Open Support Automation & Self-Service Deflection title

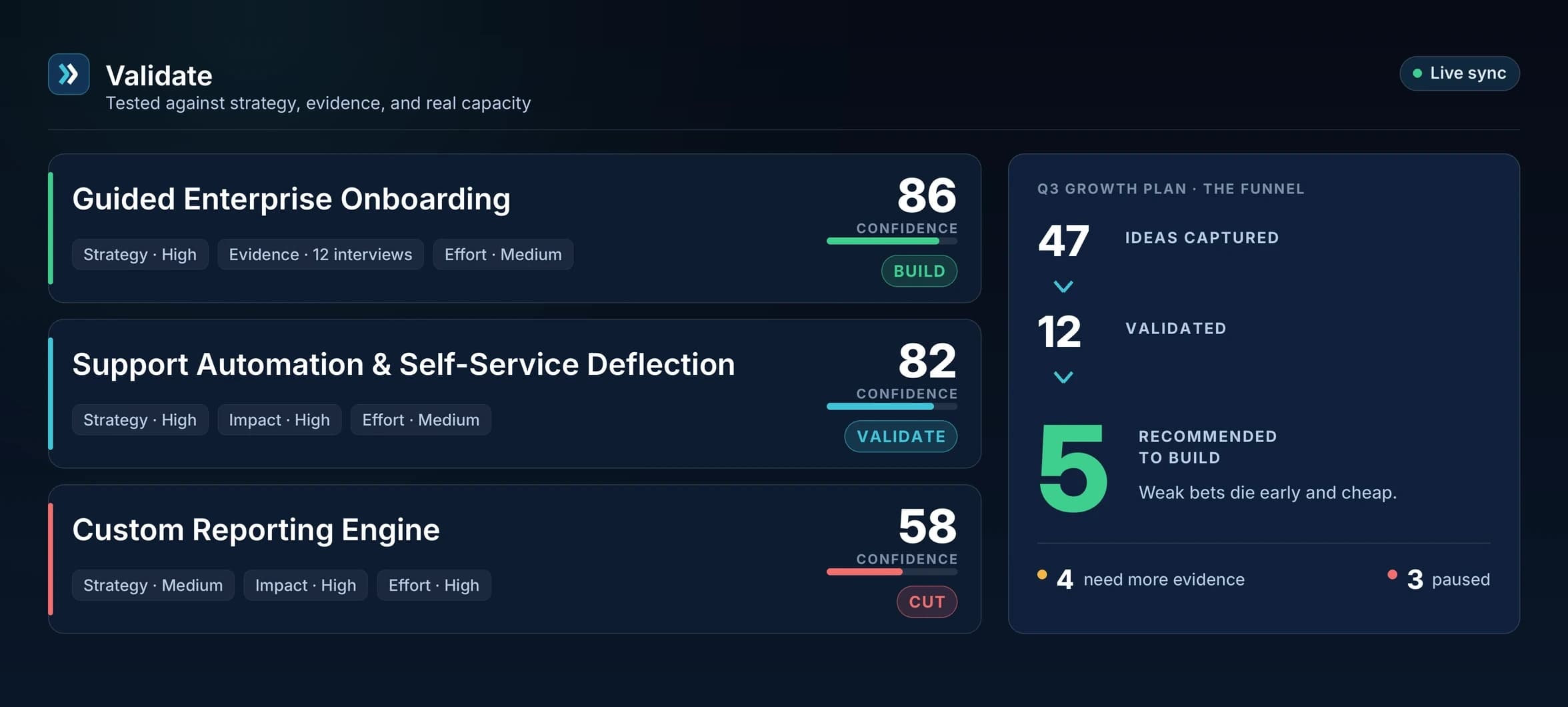(x=403, y=364)
